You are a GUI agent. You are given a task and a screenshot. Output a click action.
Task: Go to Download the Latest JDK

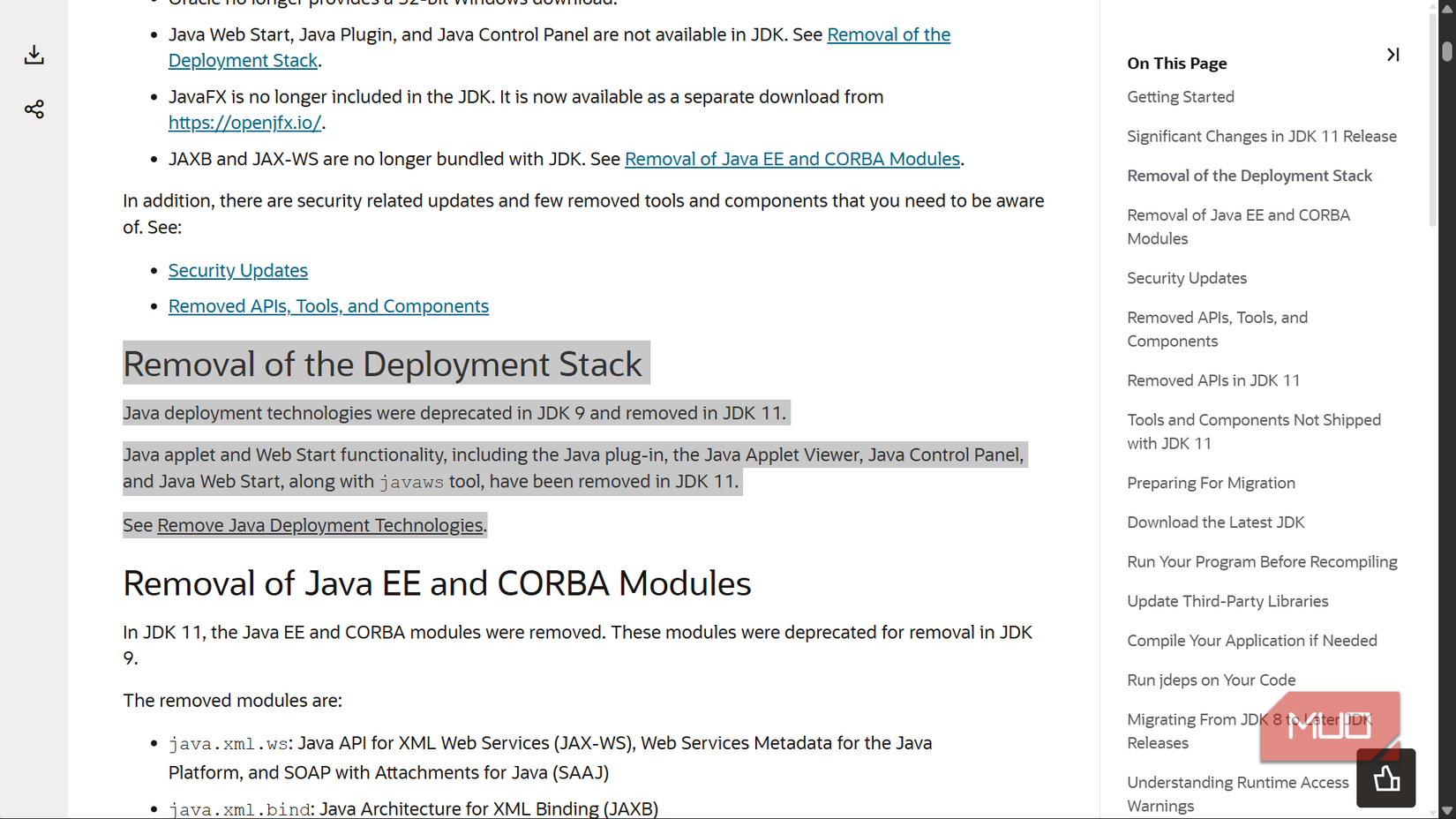point(1215,522)
